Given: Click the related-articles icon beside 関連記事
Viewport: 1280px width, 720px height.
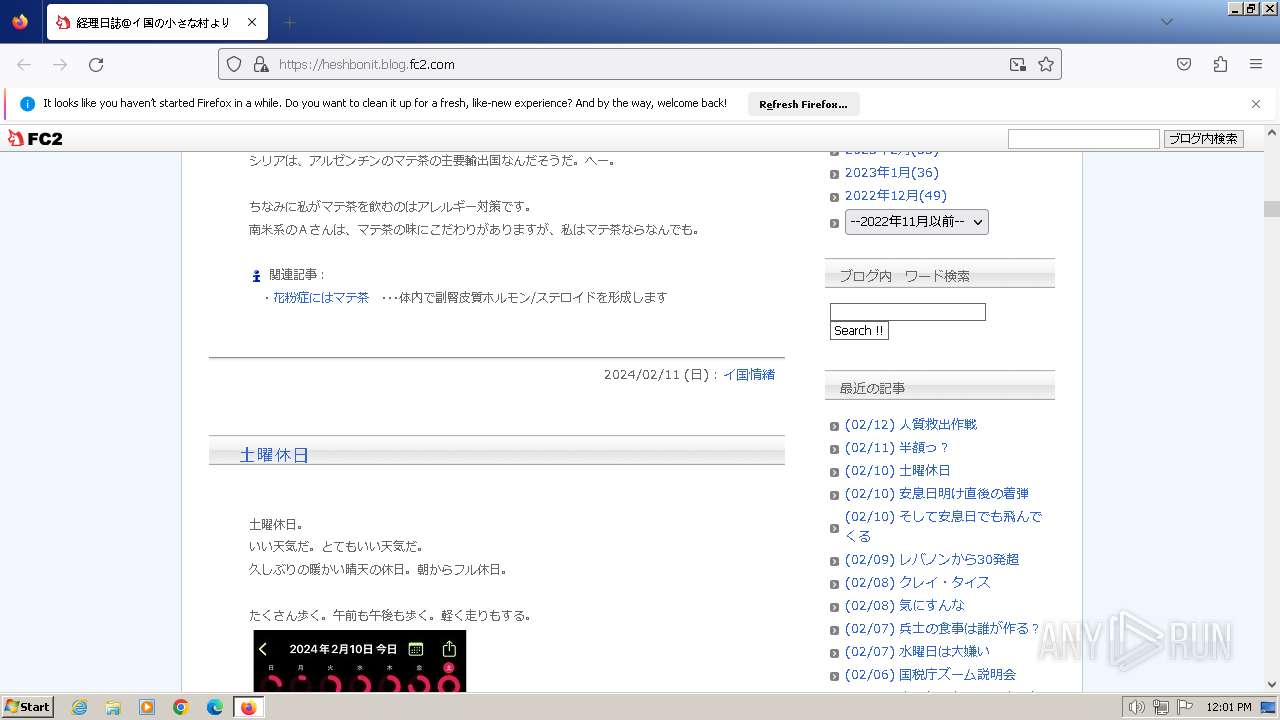Looking at the screenshot, I should pos(256,276).
